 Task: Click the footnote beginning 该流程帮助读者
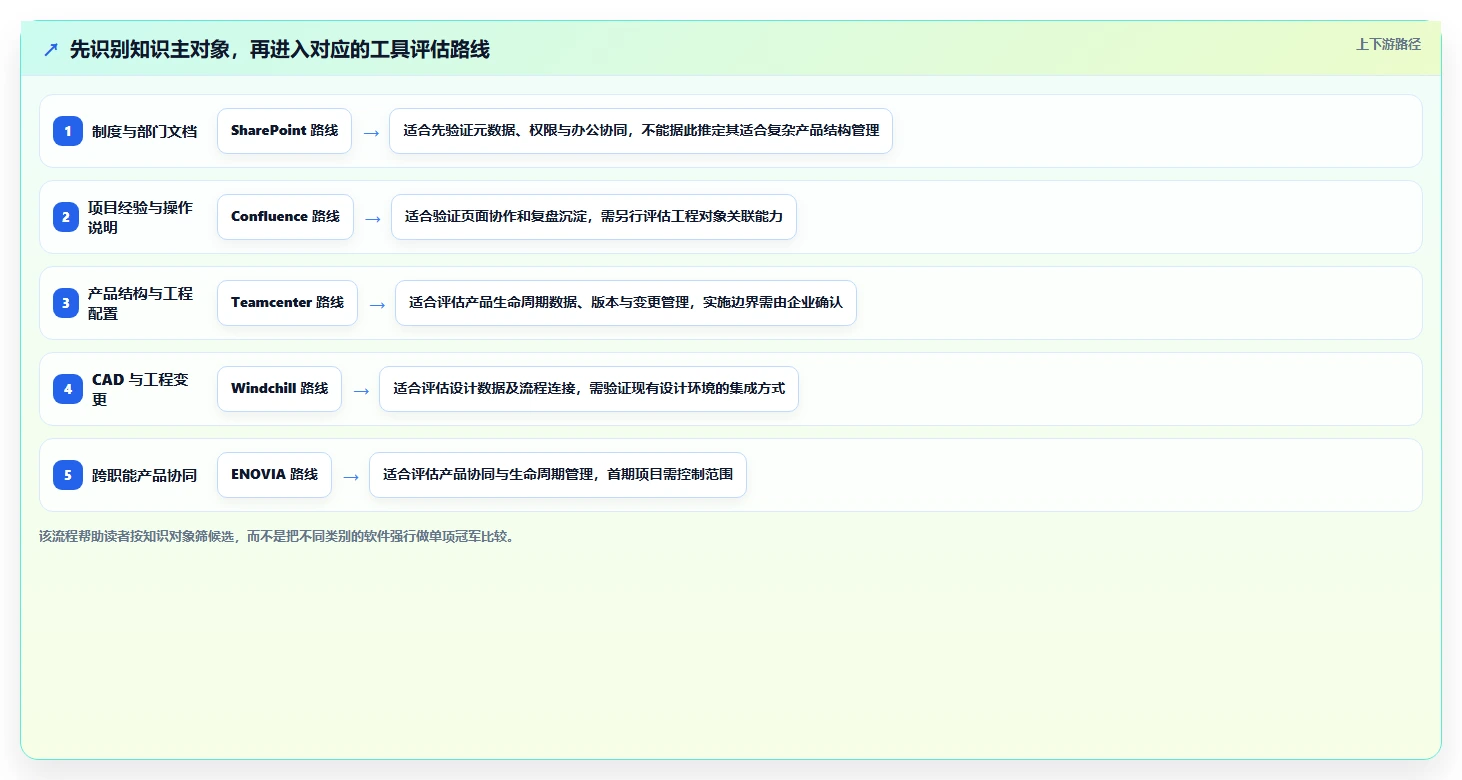tap(279, 536)
